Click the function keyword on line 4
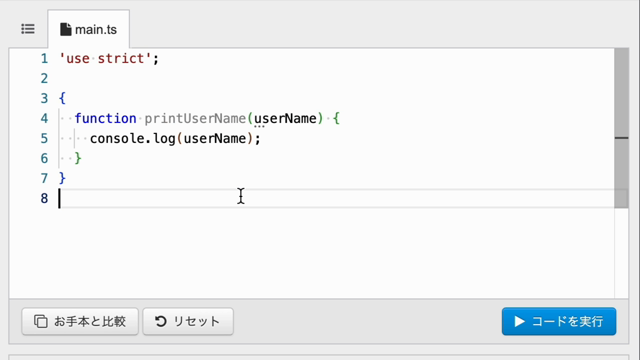Screen dimensions: 640x360 click(x=105, y=119)
